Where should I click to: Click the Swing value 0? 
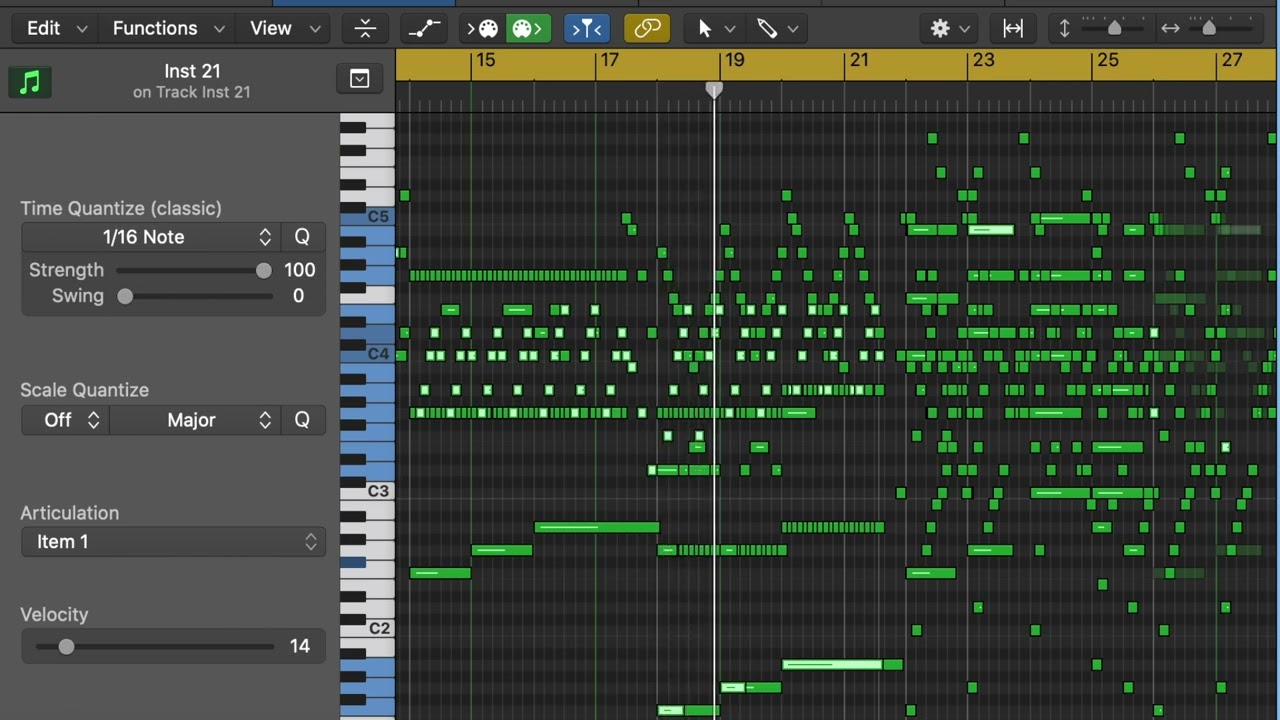pyautogui.click(x=298, y=296)
